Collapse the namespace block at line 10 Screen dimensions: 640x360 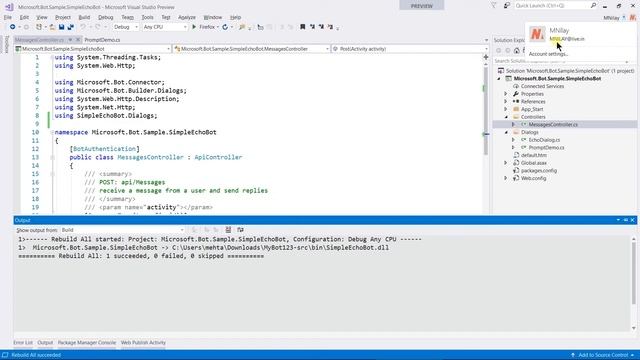[52, 132]
